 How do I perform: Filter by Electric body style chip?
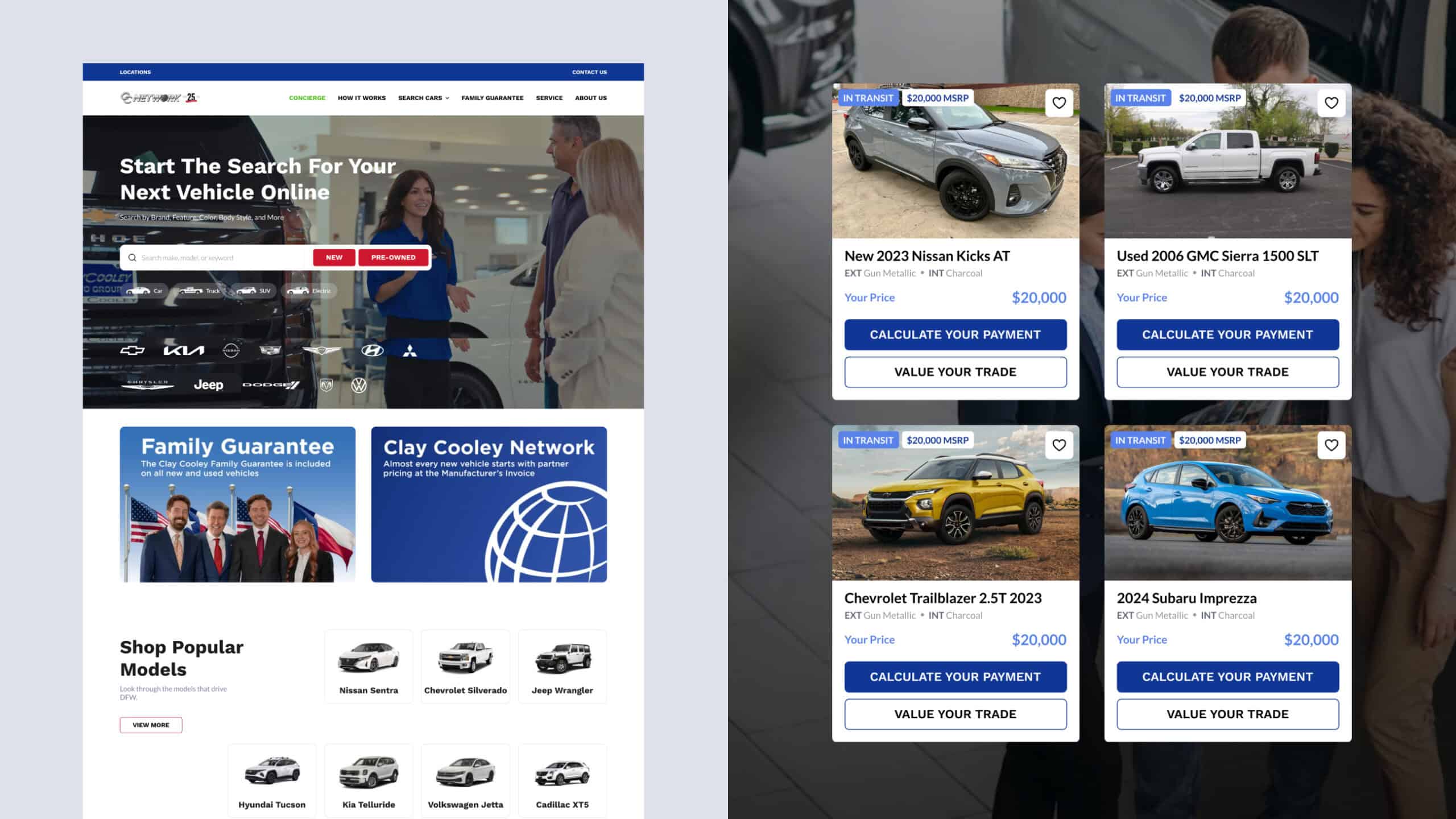(x=309, y=291)
